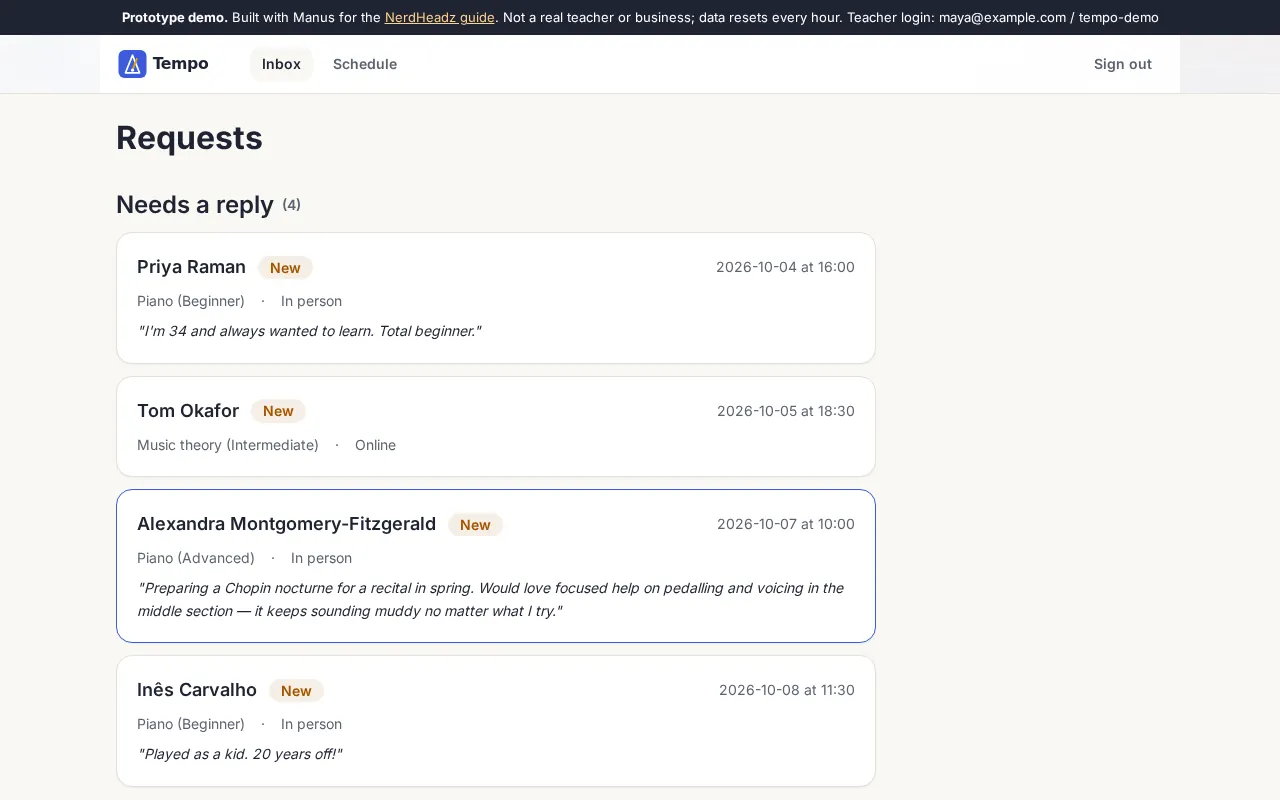
Task: Switch to the Schedule tab
Action: [x=365, y=64]
